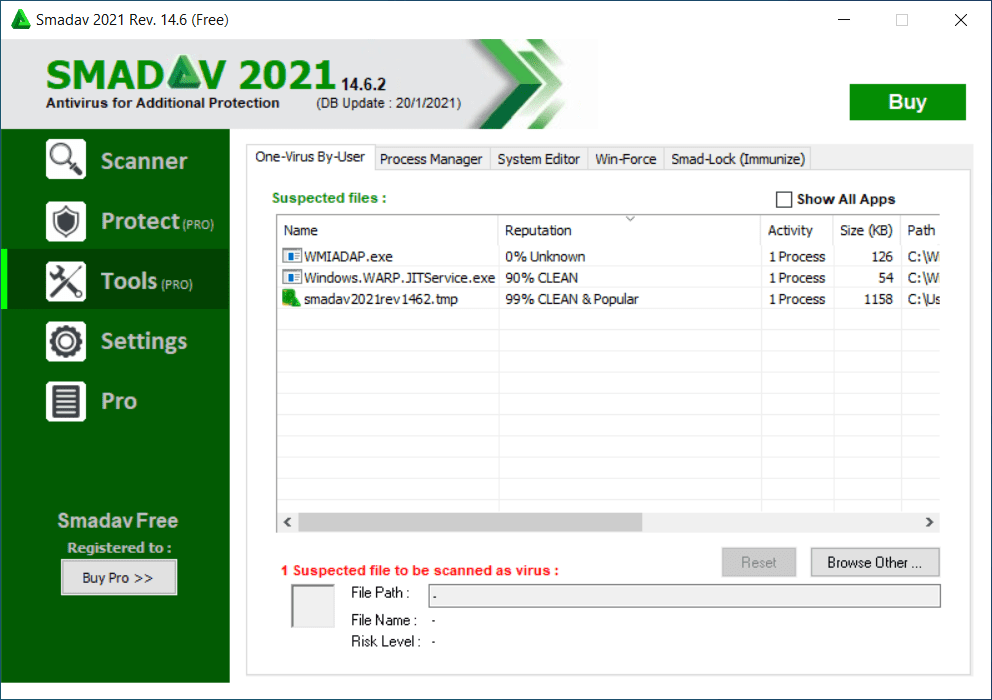This screenshot has width=992, height=700.
Task: Open the System Editor tab
Action: coord(538,159)
